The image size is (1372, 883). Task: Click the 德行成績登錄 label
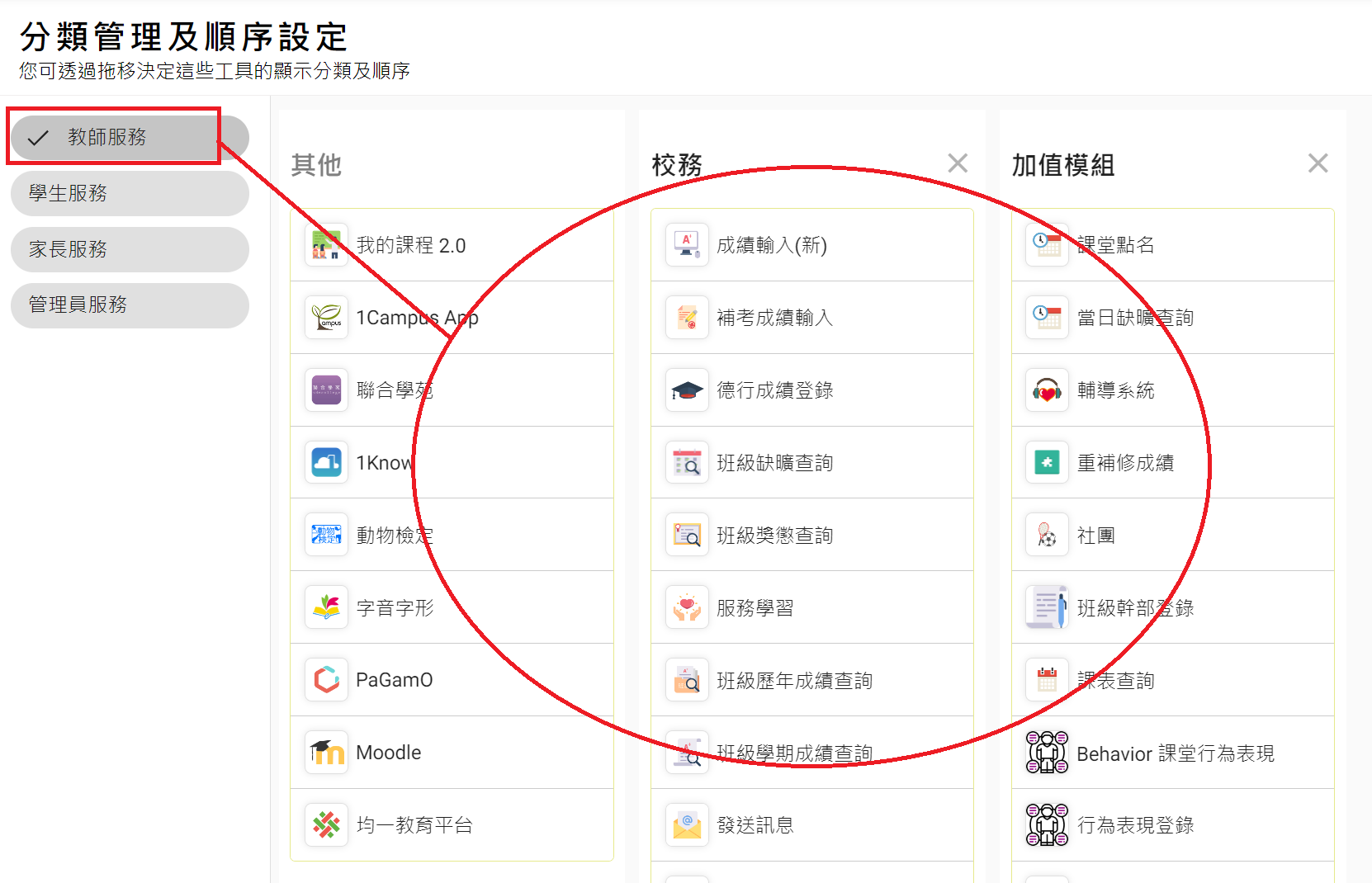coord(775,390)
